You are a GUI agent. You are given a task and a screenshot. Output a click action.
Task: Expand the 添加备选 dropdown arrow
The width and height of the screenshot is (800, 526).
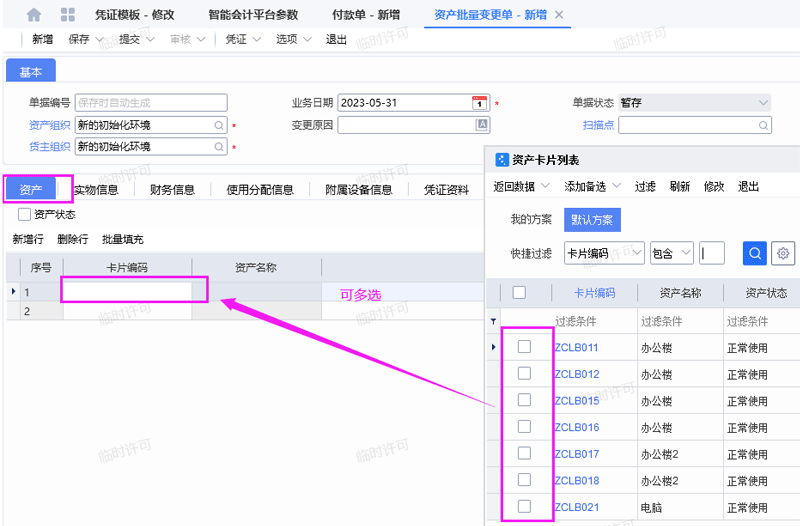(616, 186)
